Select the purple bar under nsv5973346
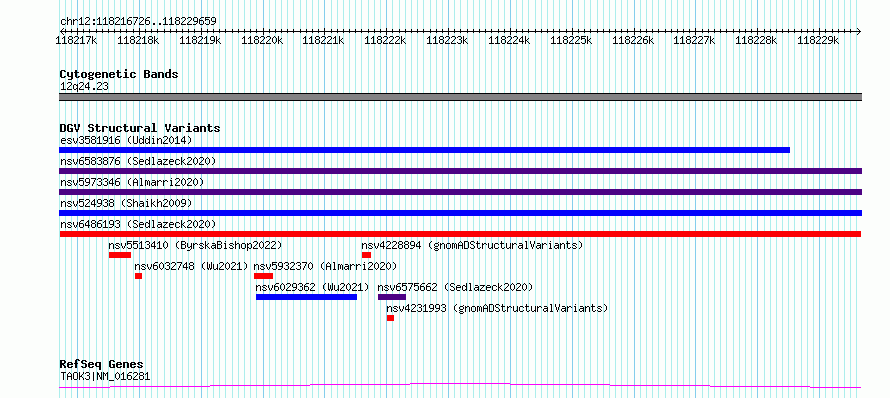The height and width of the screenshot is (398, 890). tap(460, 192)
